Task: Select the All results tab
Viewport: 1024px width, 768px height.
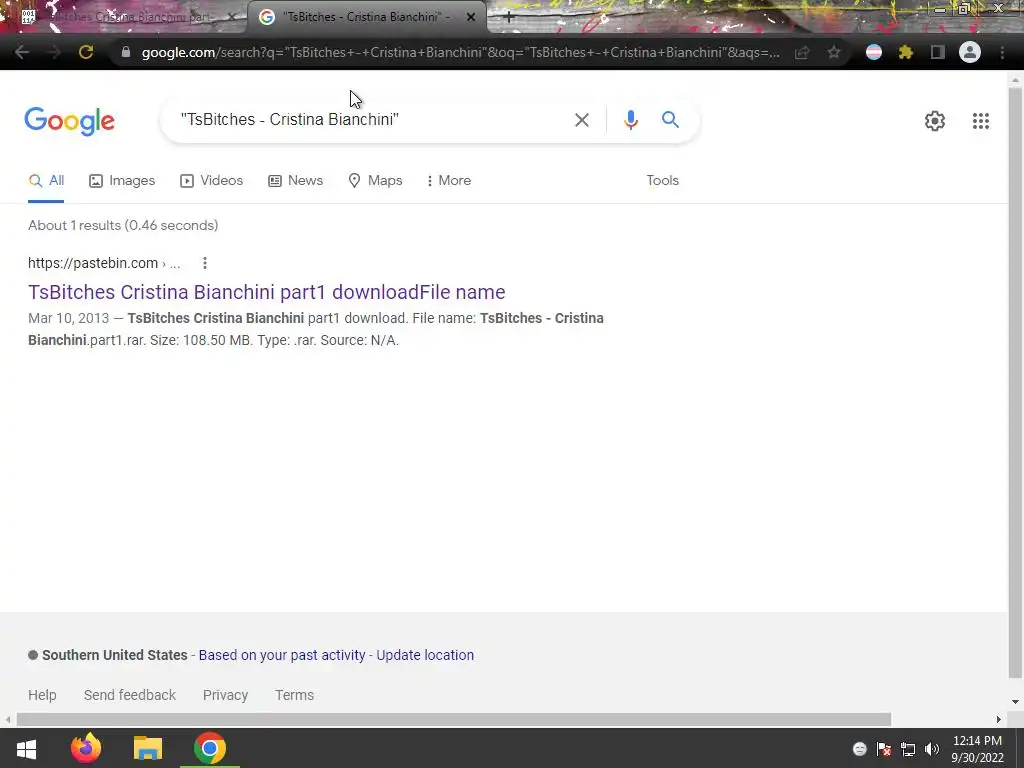Action: click(x=46, y=181)
